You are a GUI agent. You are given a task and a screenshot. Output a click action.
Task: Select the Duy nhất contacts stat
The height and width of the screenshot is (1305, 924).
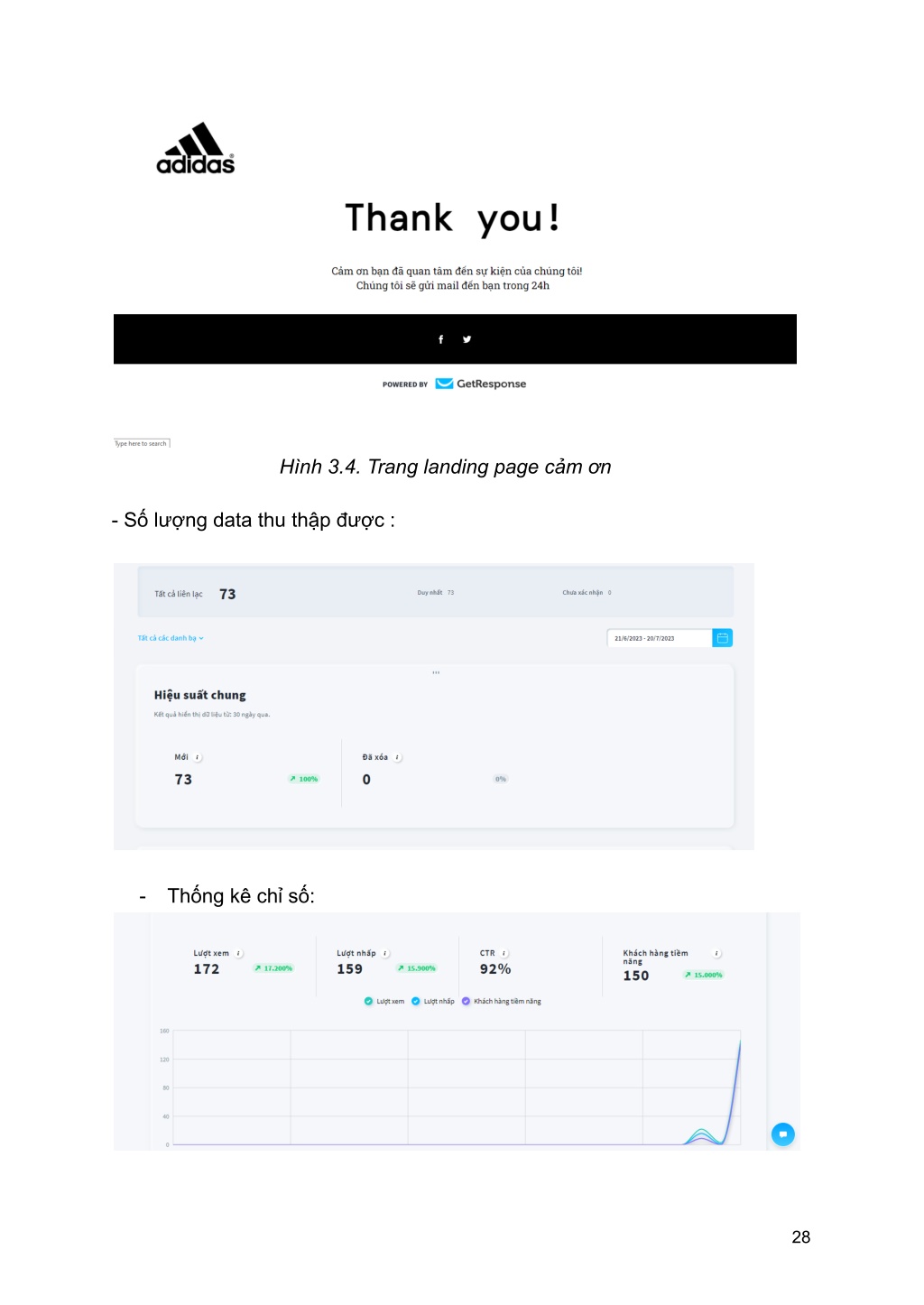(x=436, y=593)
